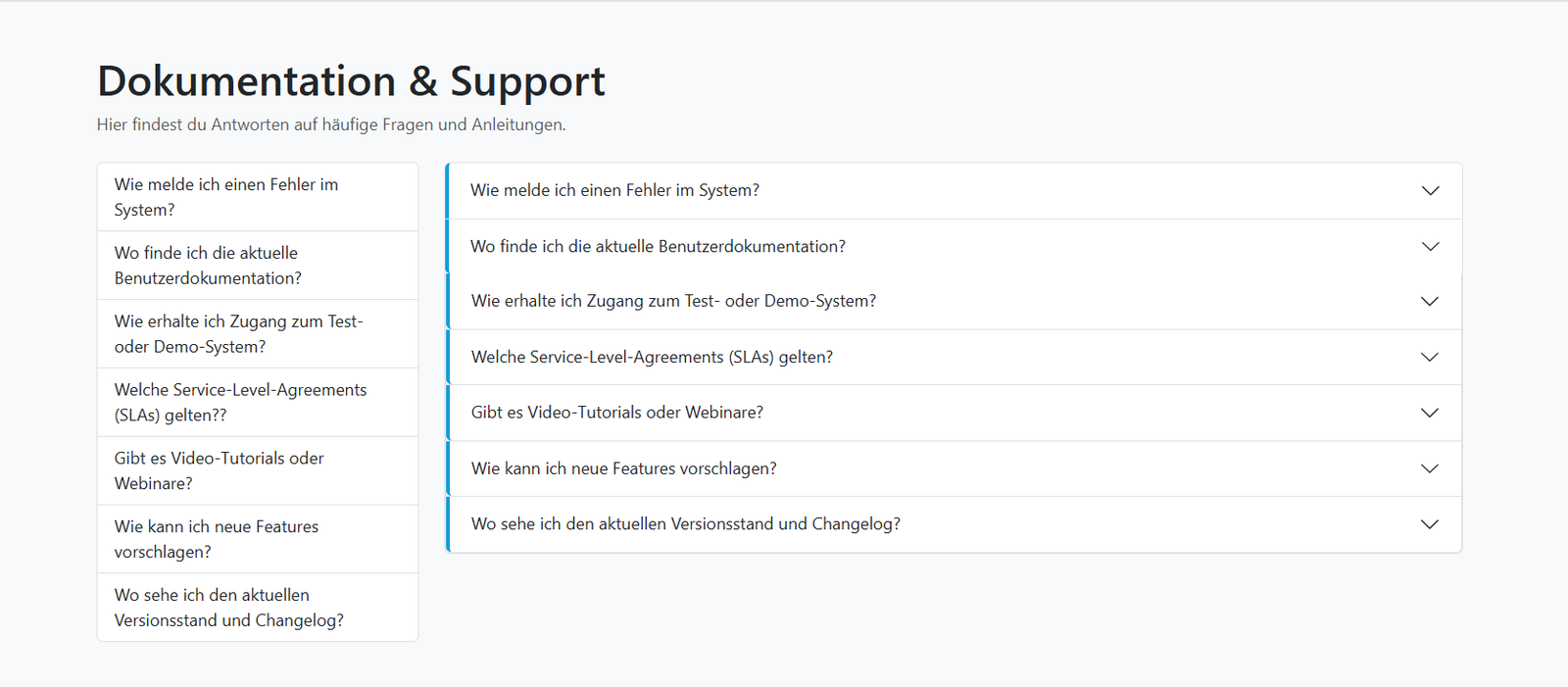Expand accordion 'Wo finde ich die aktuelle Benutzerdokumentation?'

pyautogui.click(x=658, y=247)
